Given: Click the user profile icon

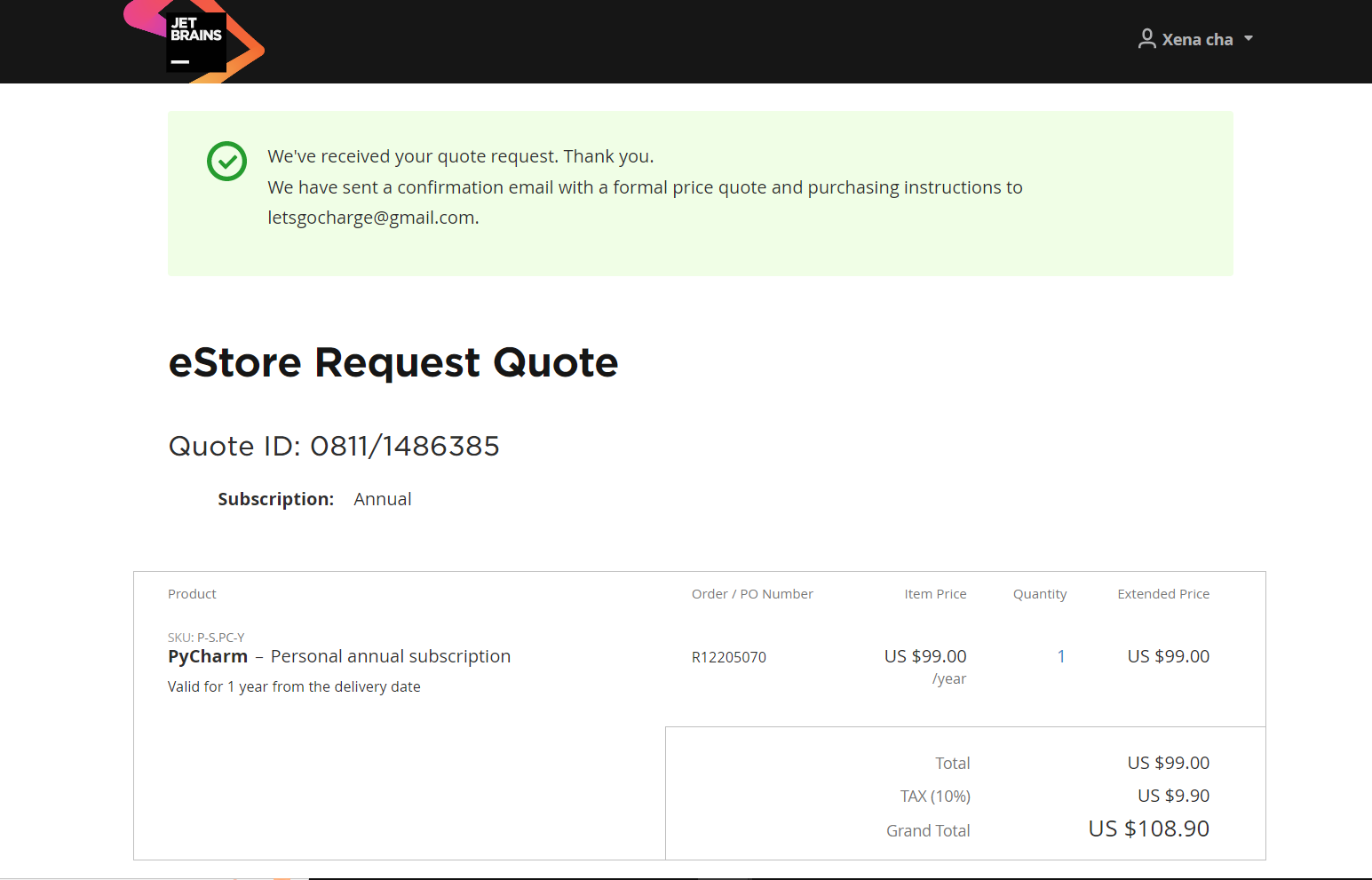Looking at the screenshot, I should 1147,39.
